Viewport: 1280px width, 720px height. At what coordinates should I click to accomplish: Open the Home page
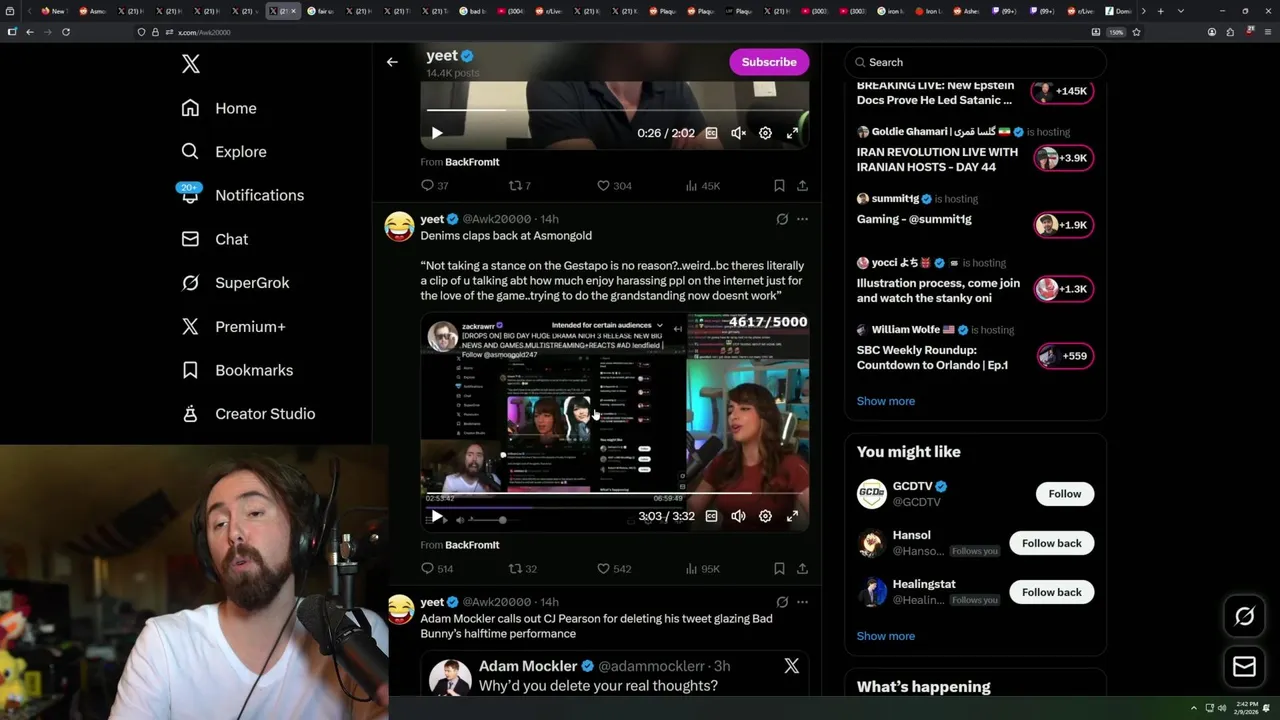[219, 108]
